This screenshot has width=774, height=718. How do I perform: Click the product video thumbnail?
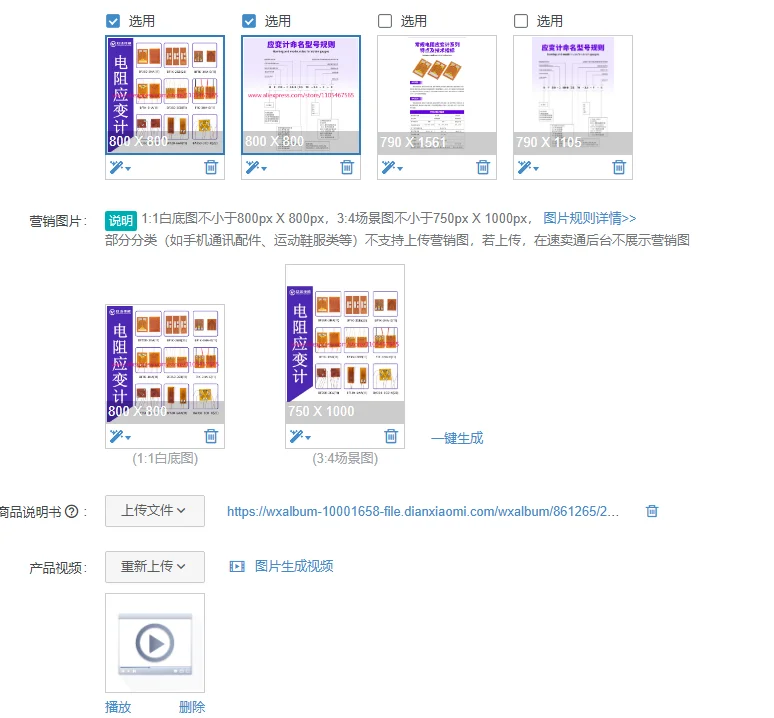(155, 643)
